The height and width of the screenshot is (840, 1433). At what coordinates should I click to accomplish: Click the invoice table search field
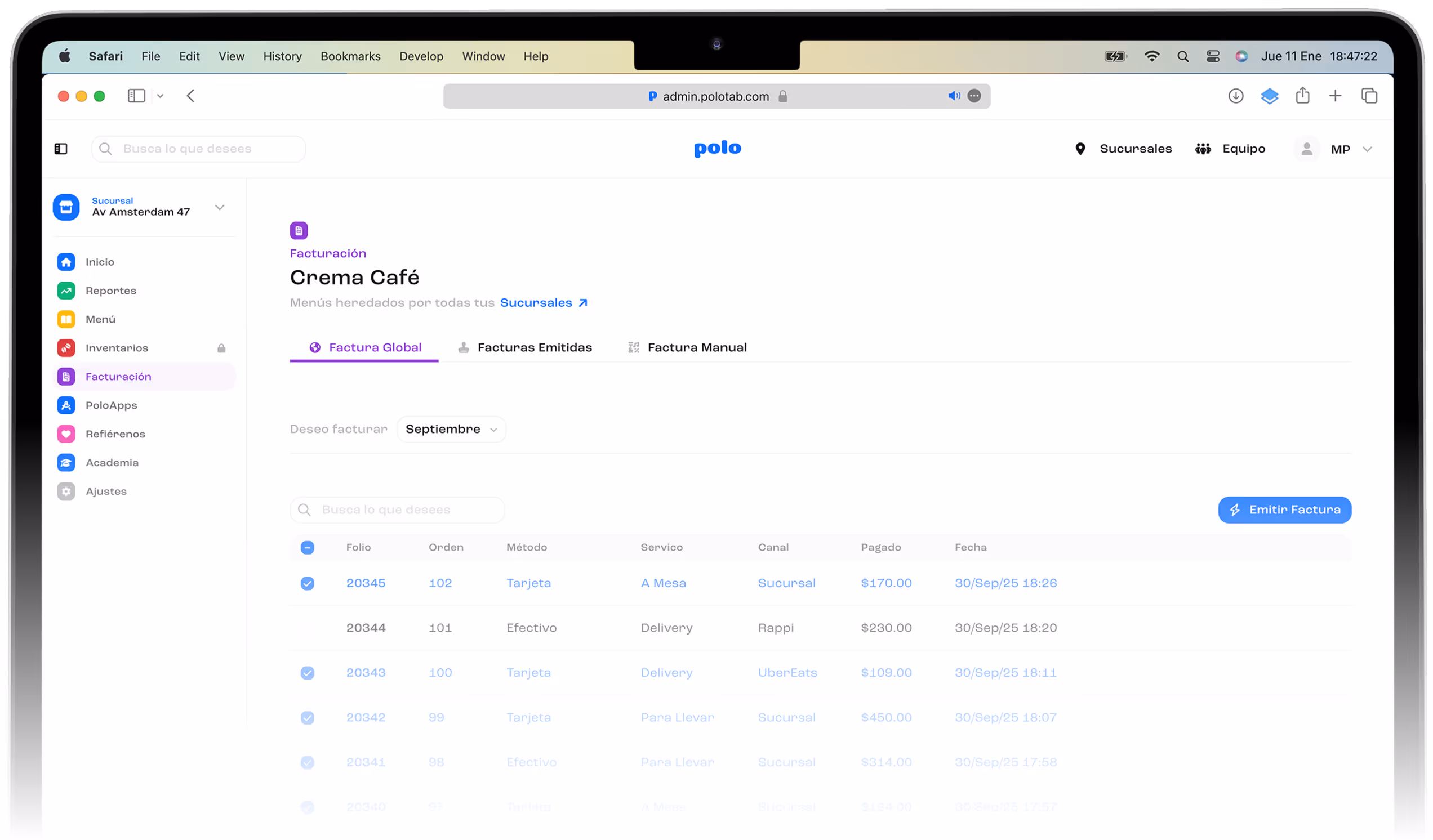[398, 510]
